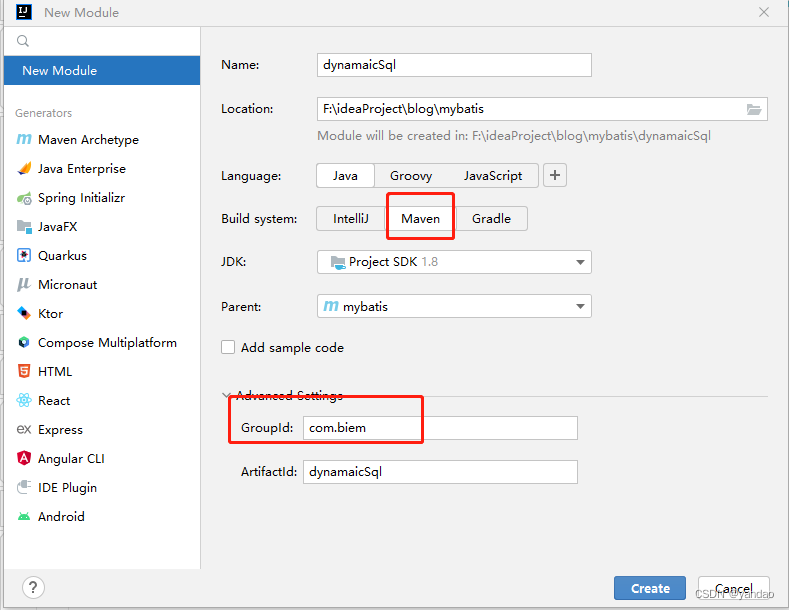The width and height of the screenshot is (789, 610).
Task: Select JavaScript as the language
Action: [x=493, y=176]
